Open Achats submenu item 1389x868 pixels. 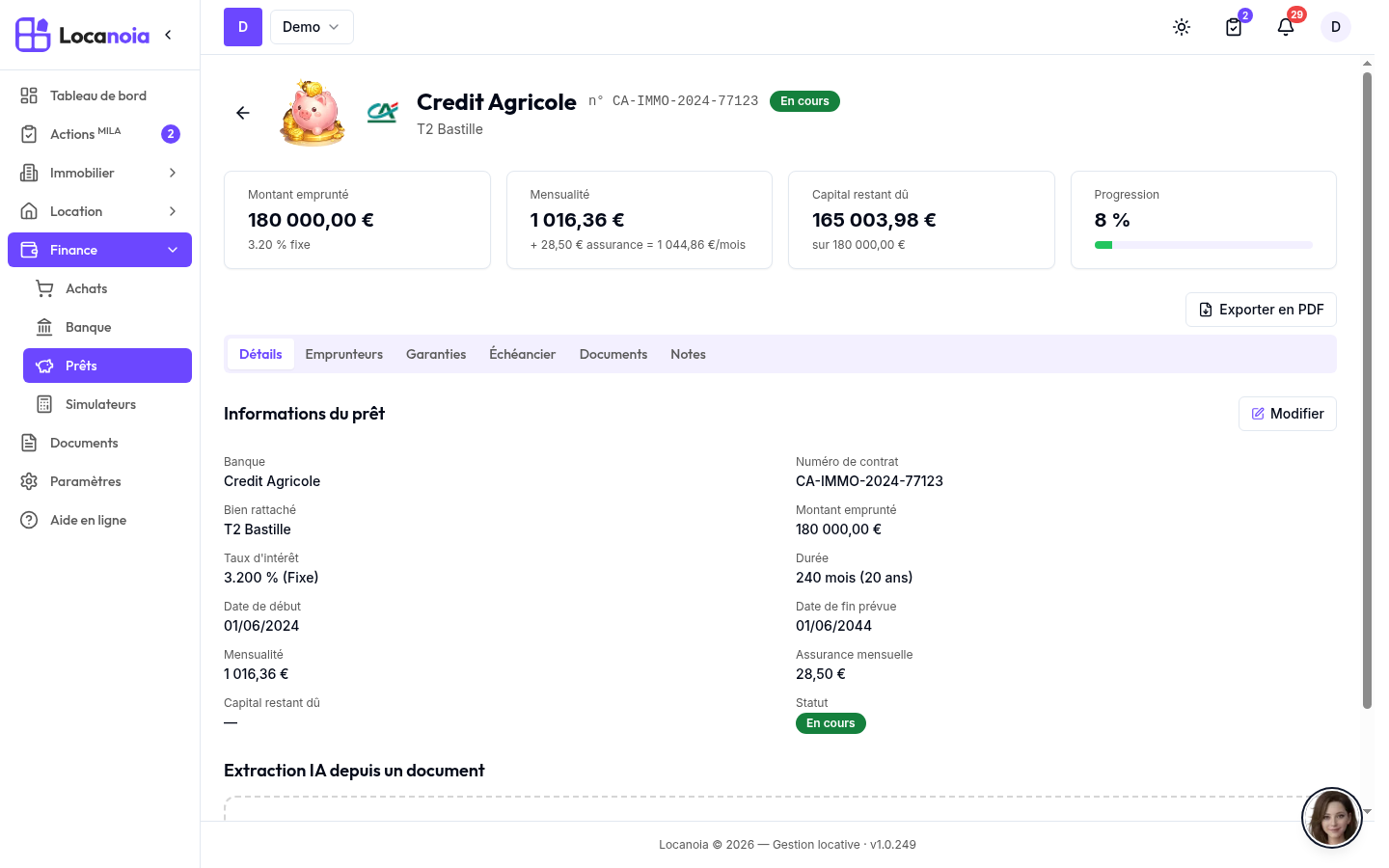(x=107, y=288)
